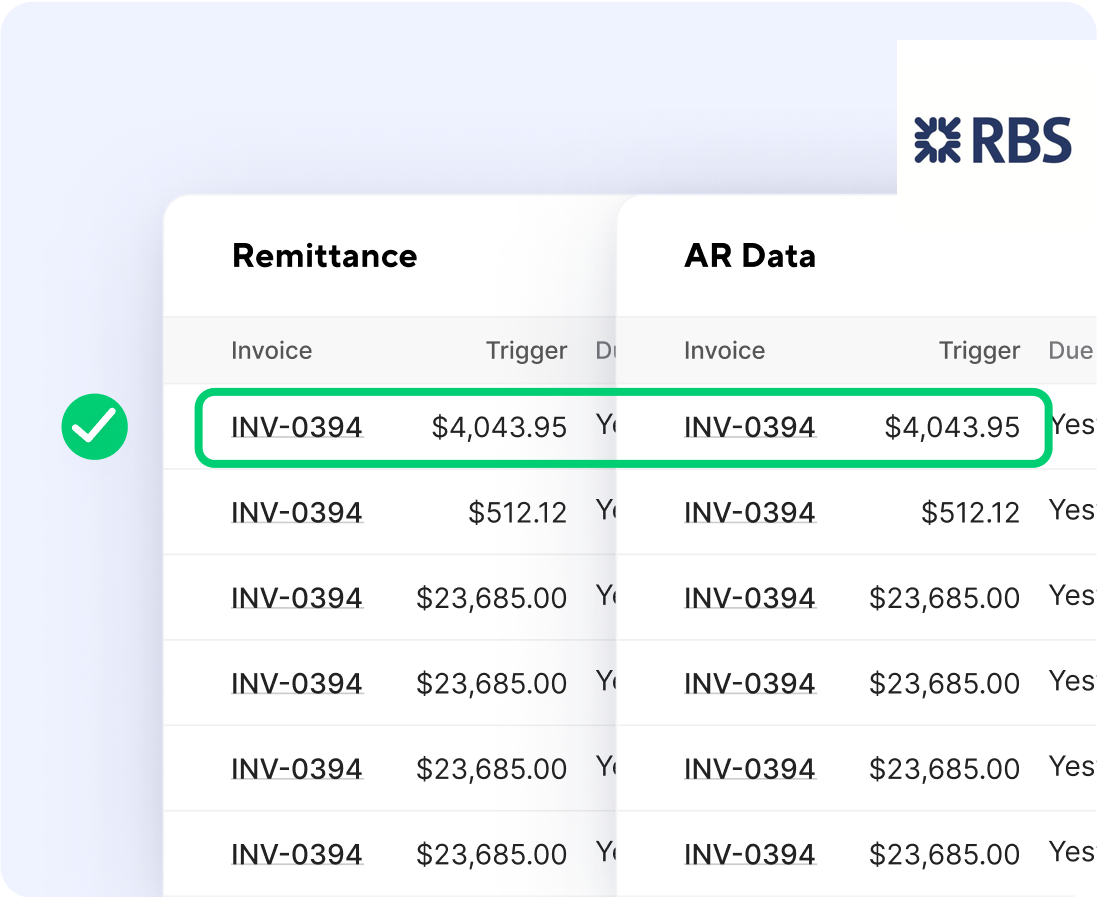
Task: Sort by the Invoice column in Remittance
Action: pos(271,351)
